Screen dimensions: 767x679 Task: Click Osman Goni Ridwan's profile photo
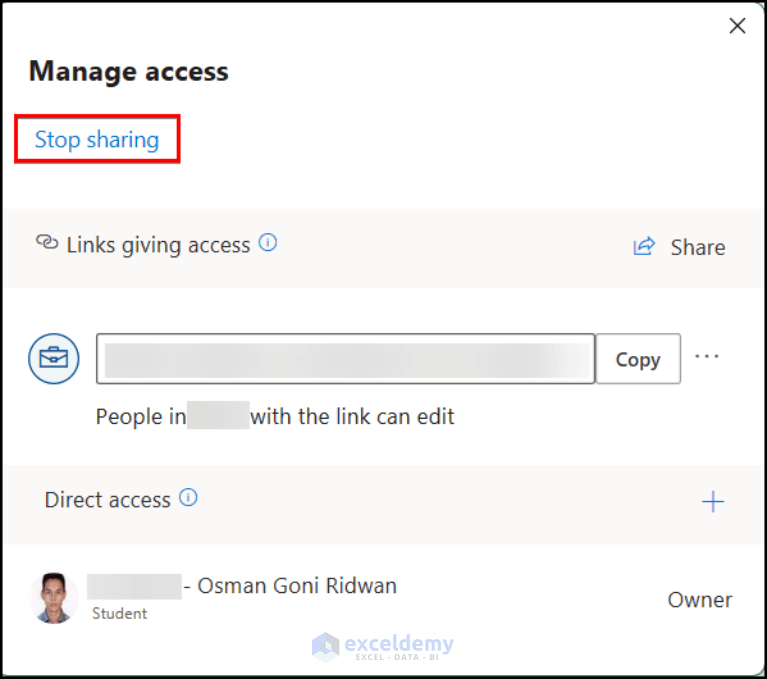53,598
